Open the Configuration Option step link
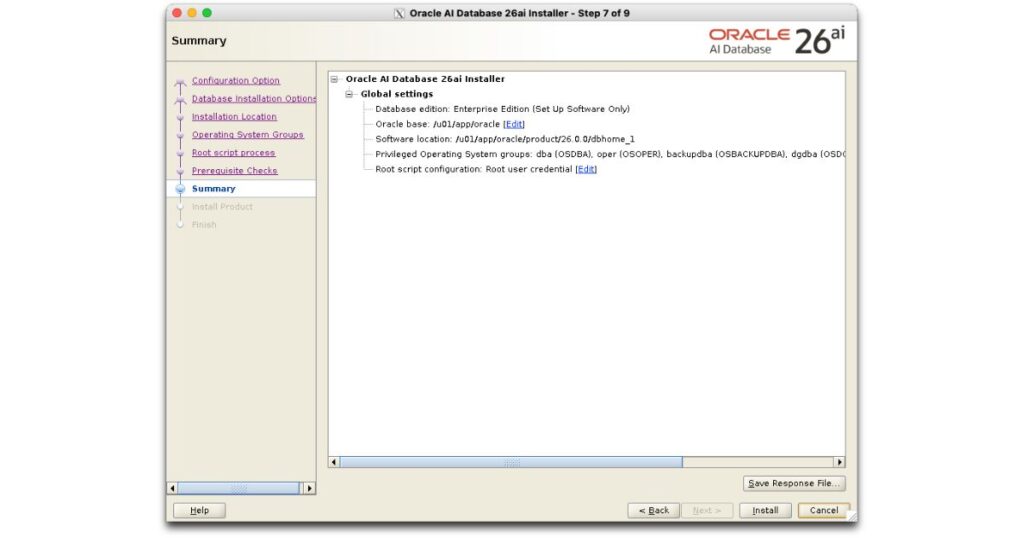 coord(236,80)
